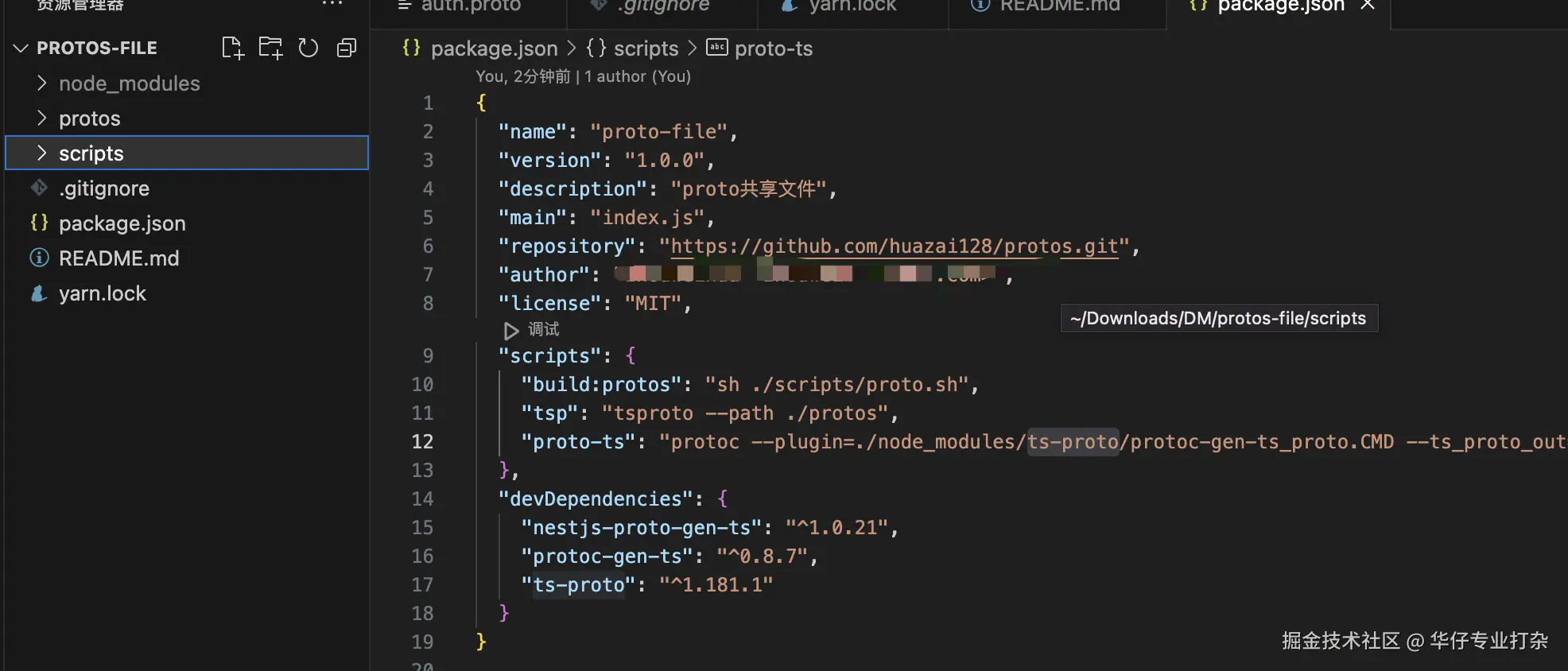Click the "proto-ts" script key
The width and height of the screenshot is (1568, 671).
[x=578, y=442]
